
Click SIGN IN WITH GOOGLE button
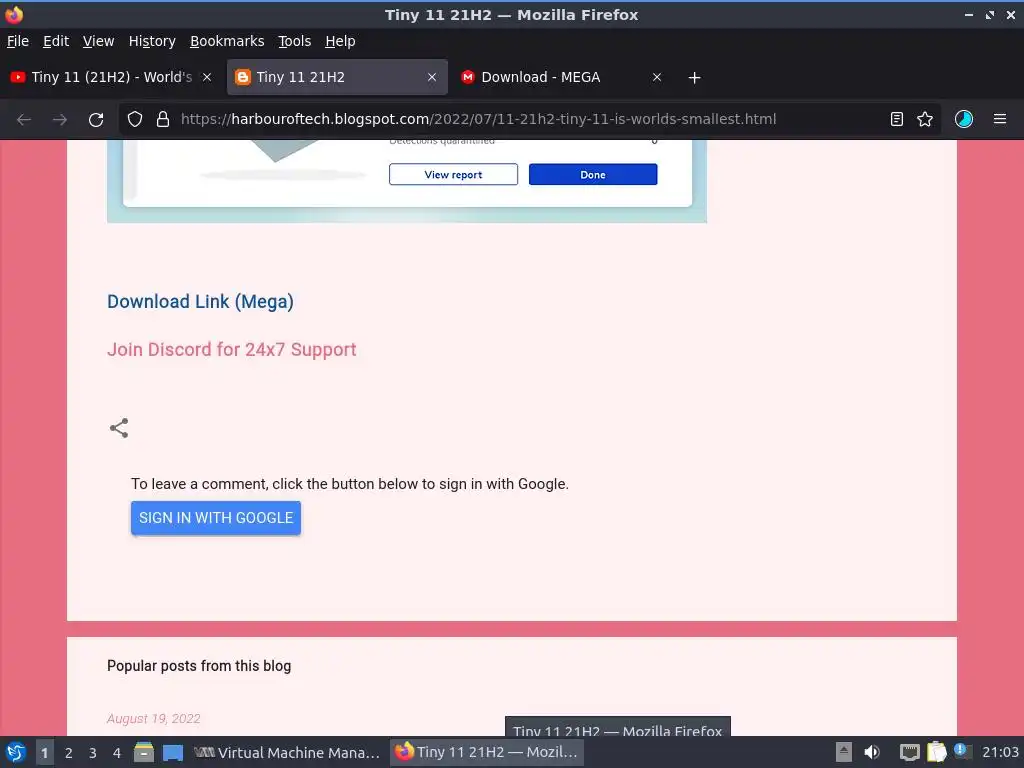pos(216,518)
